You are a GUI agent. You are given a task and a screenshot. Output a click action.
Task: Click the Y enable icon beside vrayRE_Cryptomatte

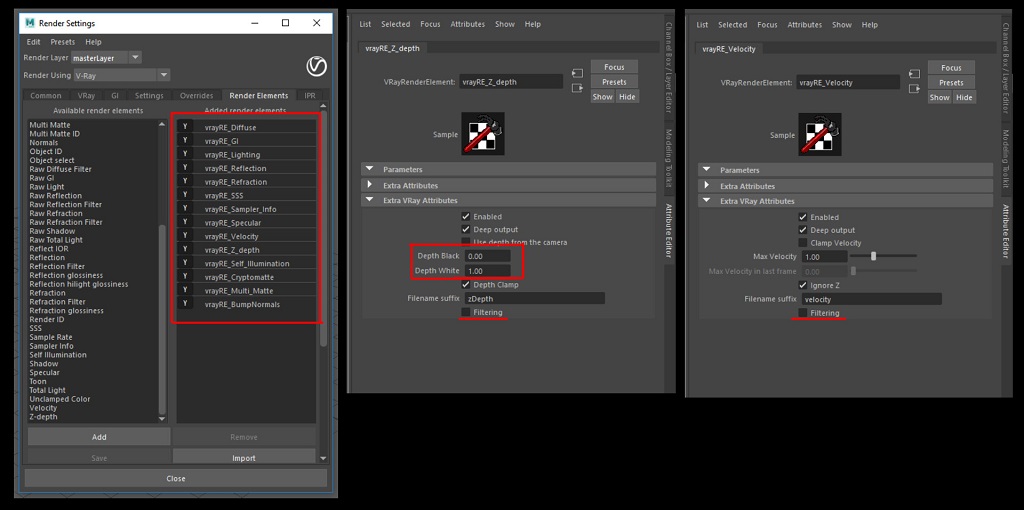click(x=185, y=277)
